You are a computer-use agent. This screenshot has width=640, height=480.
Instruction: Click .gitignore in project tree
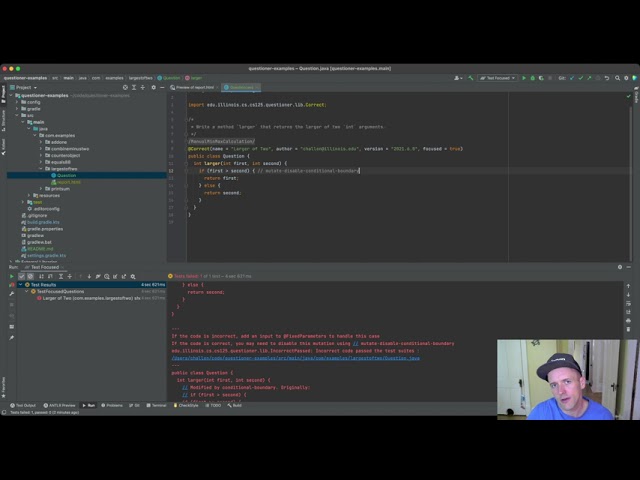tap(34, 216)
